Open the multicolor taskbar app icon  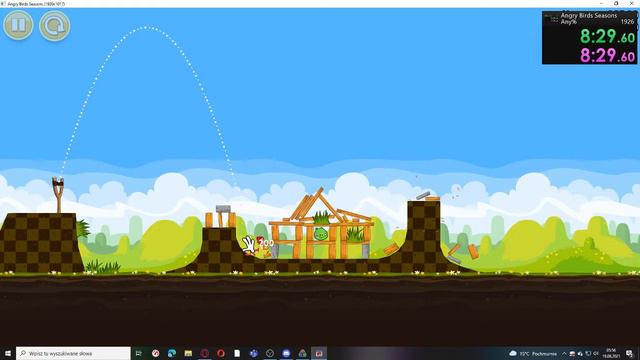click(x=302, y=353)
